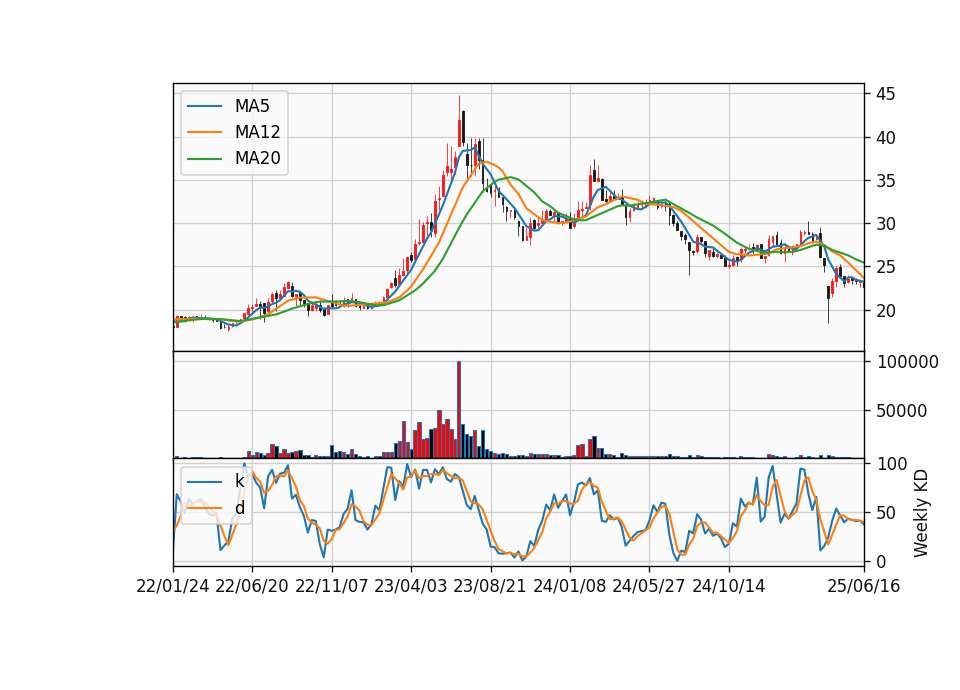Viewport: 960px width, 690px height.
Task: Click the orange MA12 legend line sample
Action: 204,132
